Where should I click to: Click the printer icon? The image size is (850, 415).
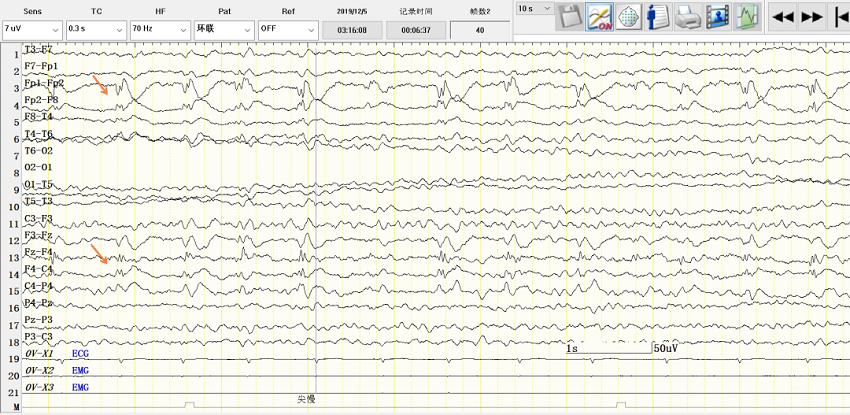[687, 16]
